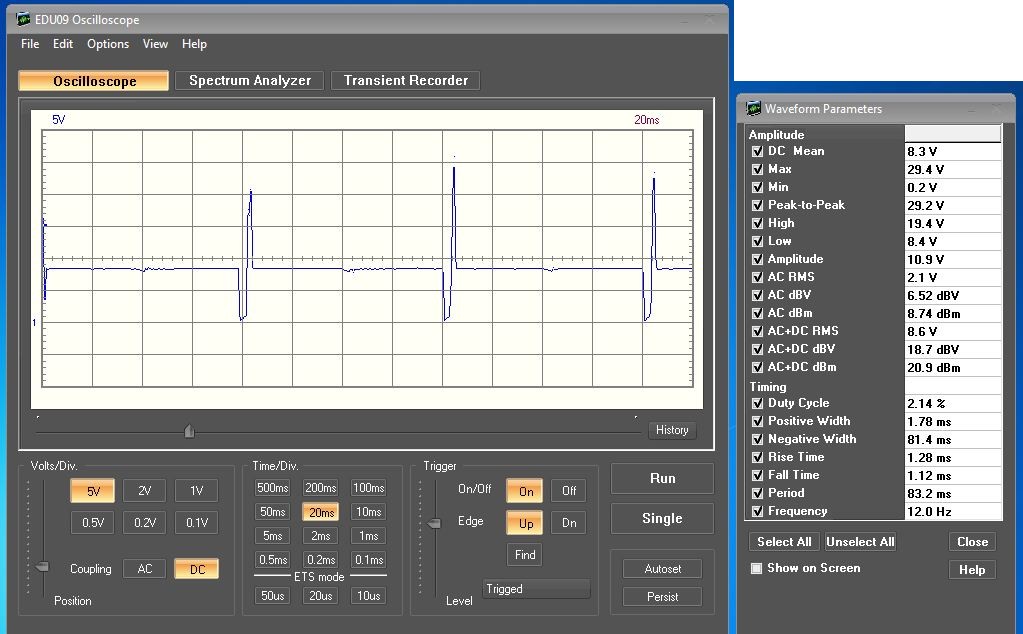This screenshot has width=1023, height=634.
Task: Open the waveform History
Action: [x=672, y=430]
